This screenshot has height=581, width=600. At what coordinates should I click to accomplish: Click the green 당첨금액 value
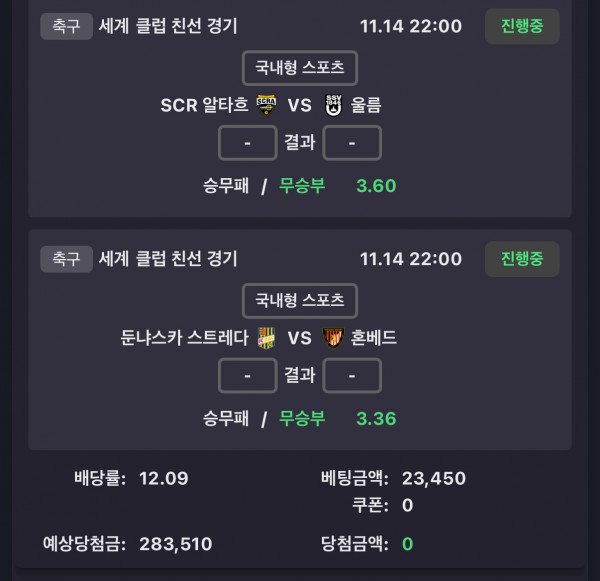coord(407,544)
